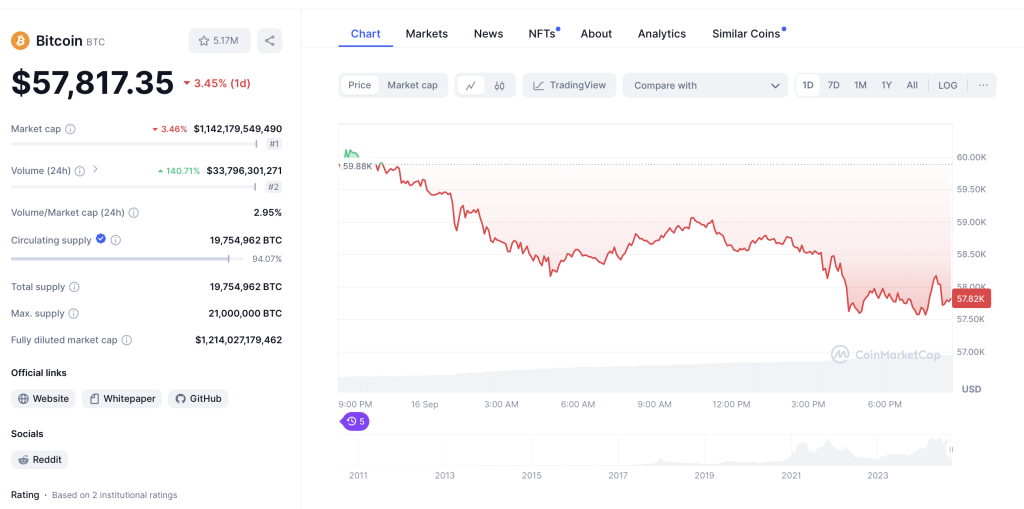
Task: Click the $57,817.35 price
Action: [93, 83]
